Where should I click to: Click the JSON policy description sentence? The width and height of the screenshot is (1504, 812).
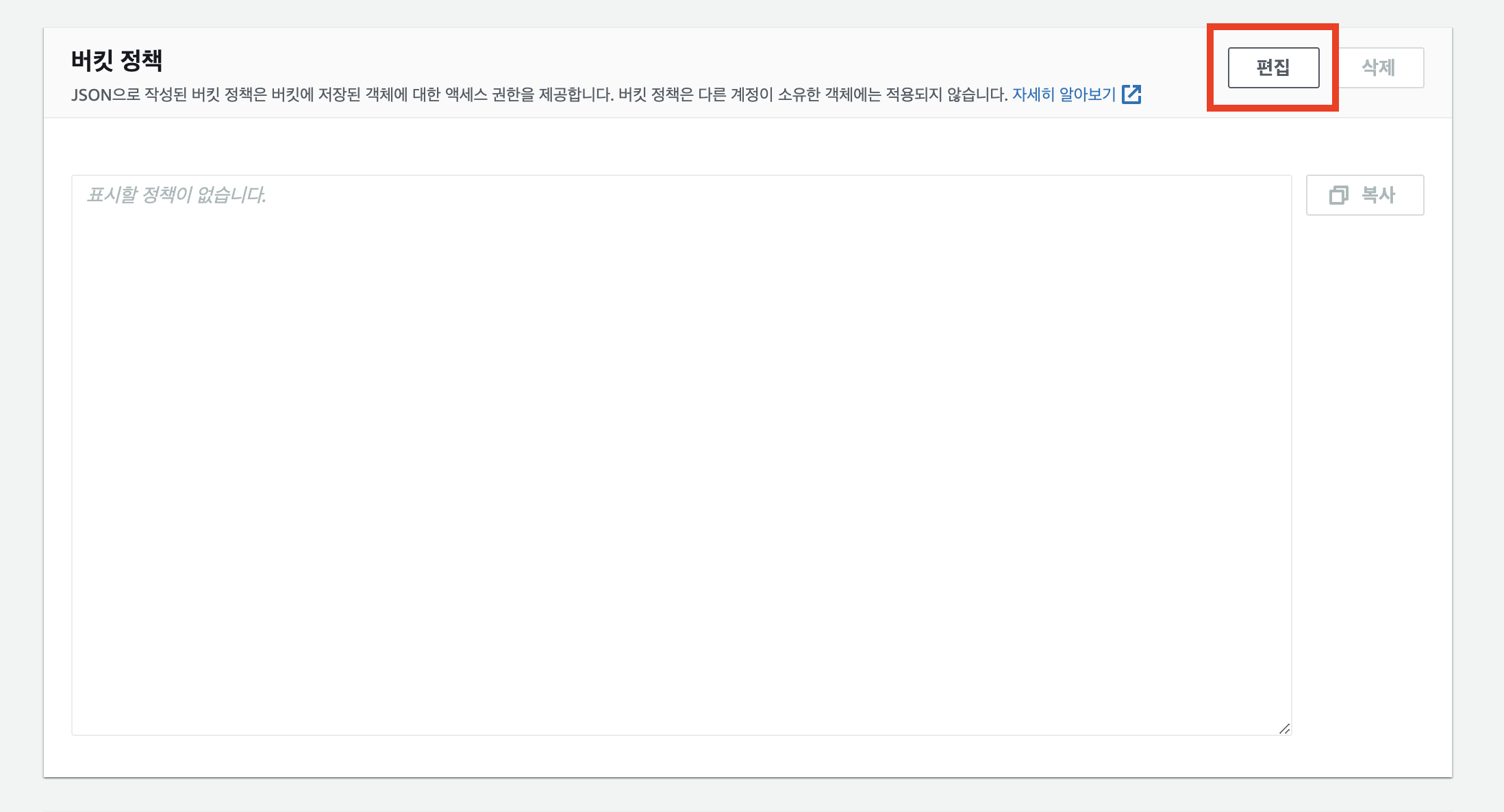pyautogui.click(x=539, y=94)
